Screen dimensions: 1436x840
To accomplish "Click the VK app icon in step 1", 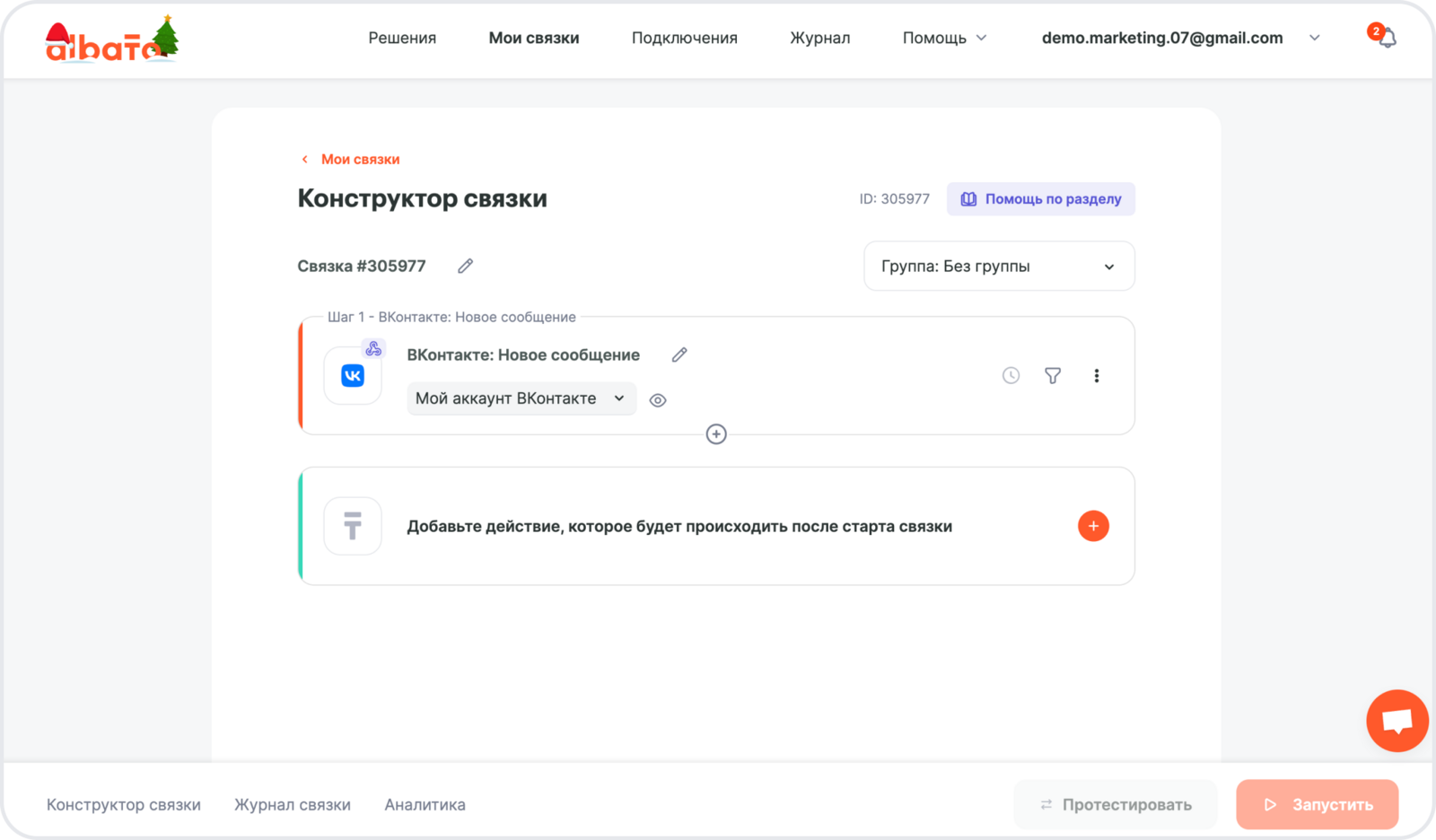I will [x=353, y=376].
